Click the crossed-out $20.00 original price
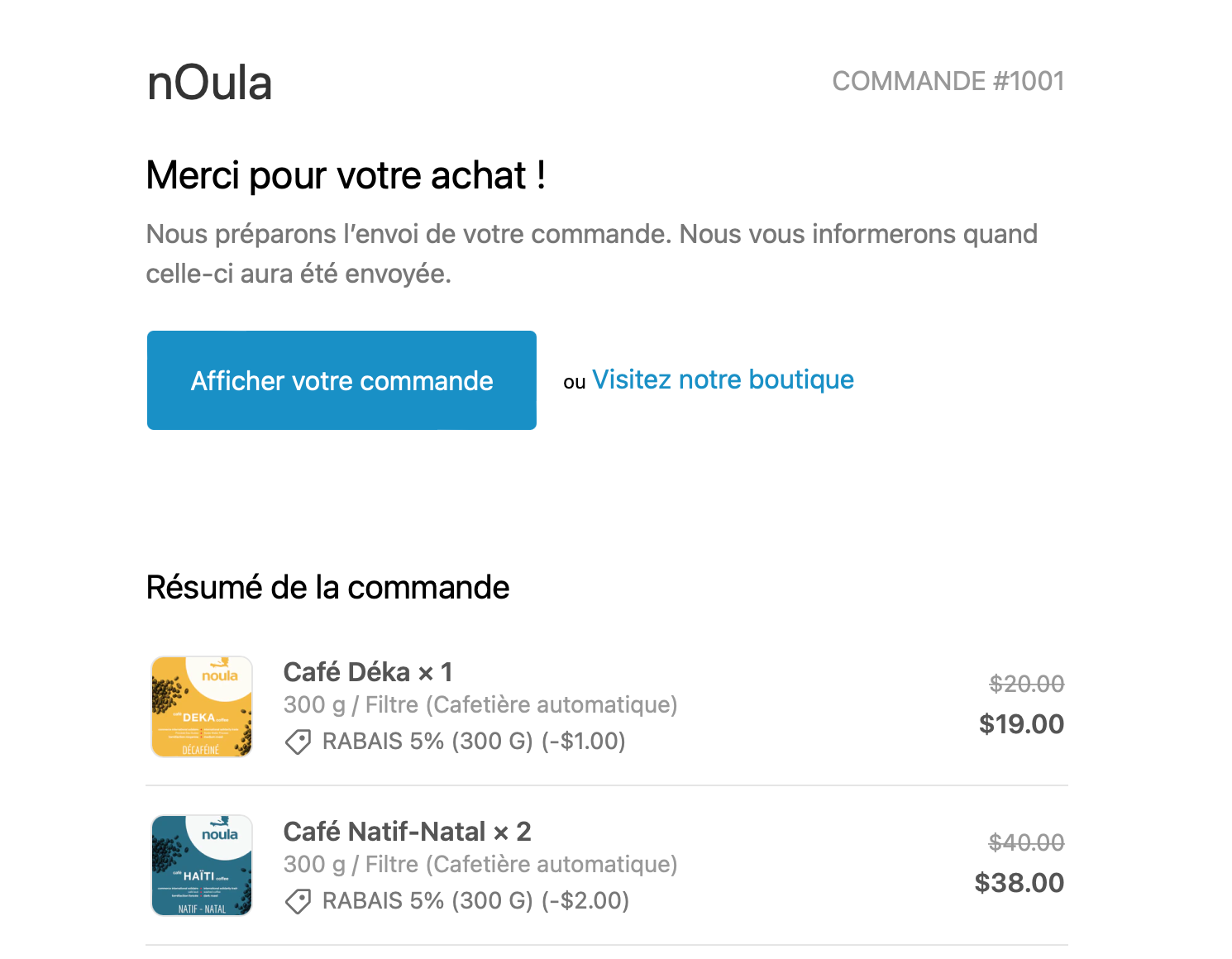This screenshot has width=1232, height=959. tap(1026, 684)
